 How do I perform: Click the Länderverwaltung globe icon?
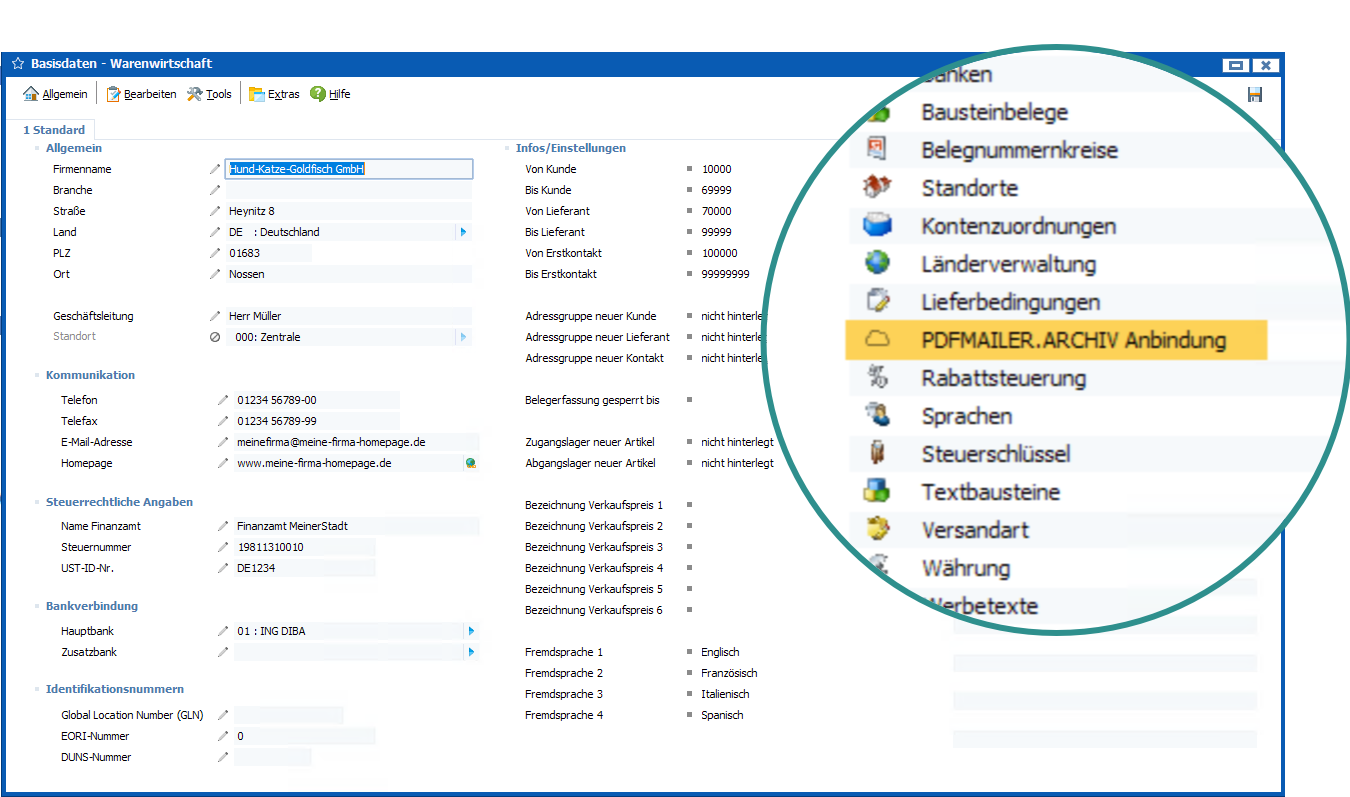pos(877,264)
